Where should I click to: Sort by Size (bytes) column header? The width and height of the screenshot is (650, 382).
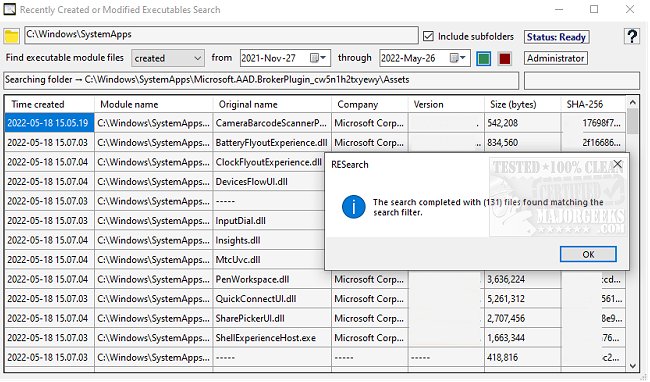(522, 104)
